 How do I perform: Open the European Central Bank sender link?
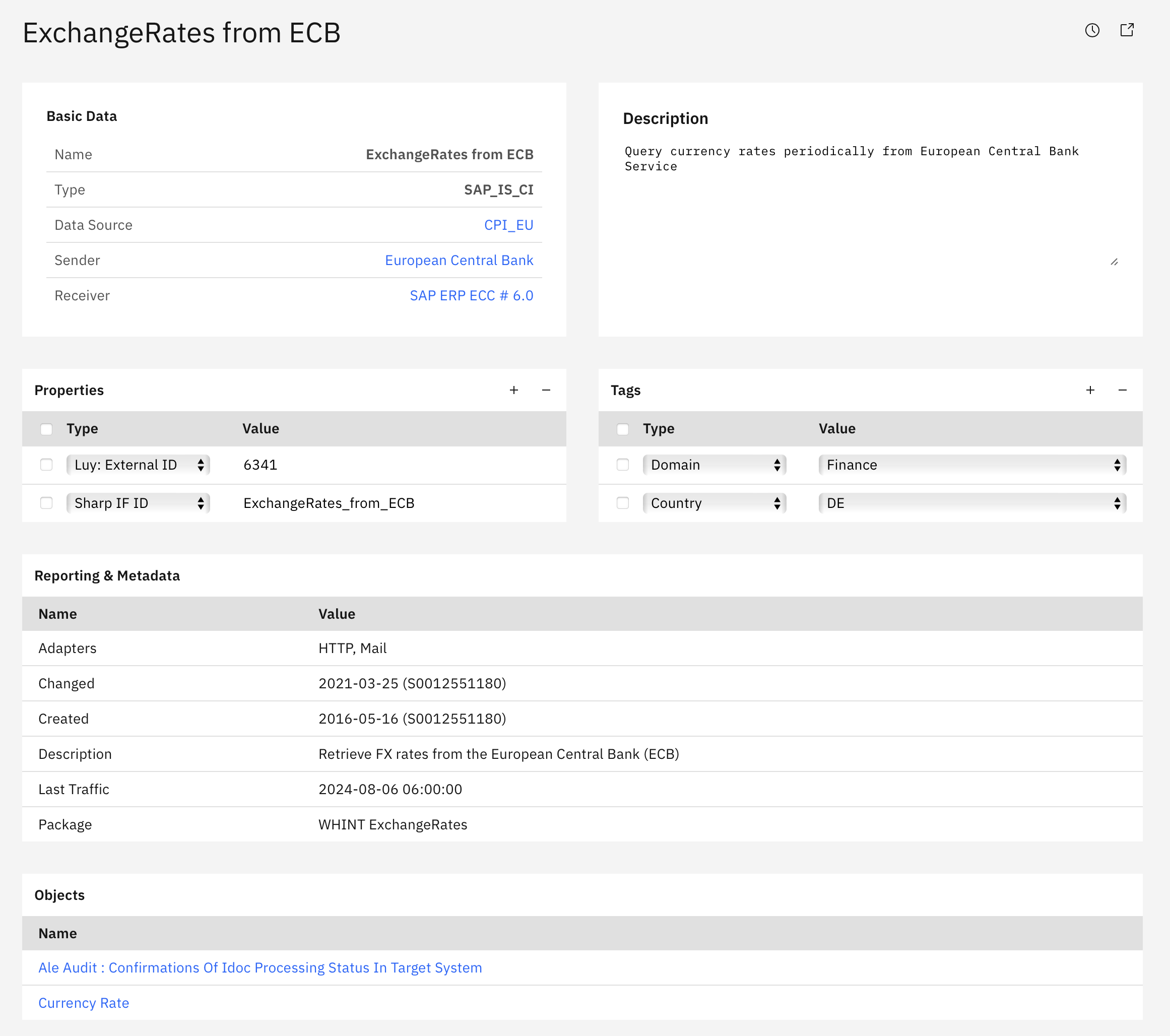(459, 261)
